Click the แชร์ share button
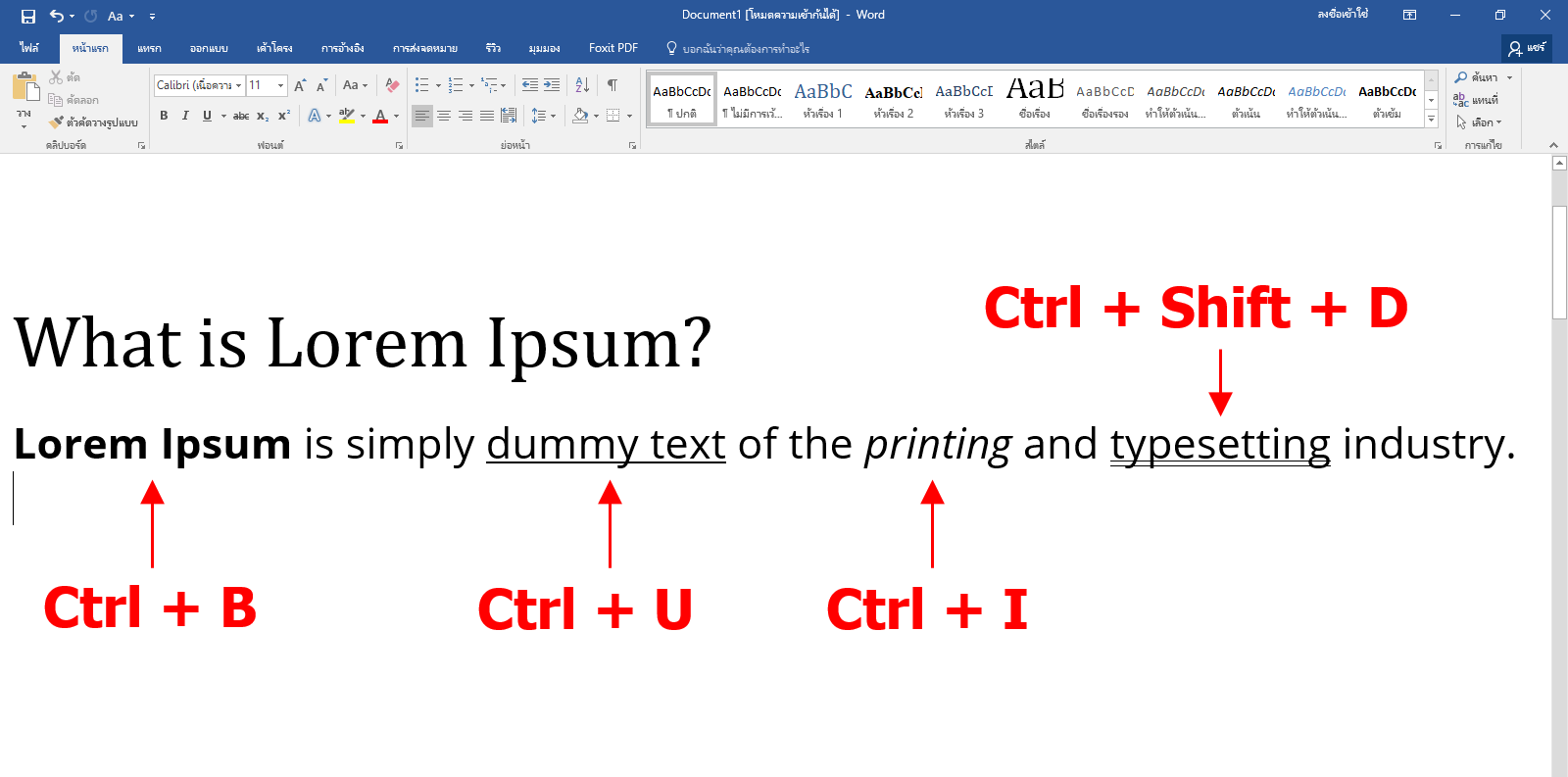The width and height of the screenshot is (1568, 777). [1527, 48]
